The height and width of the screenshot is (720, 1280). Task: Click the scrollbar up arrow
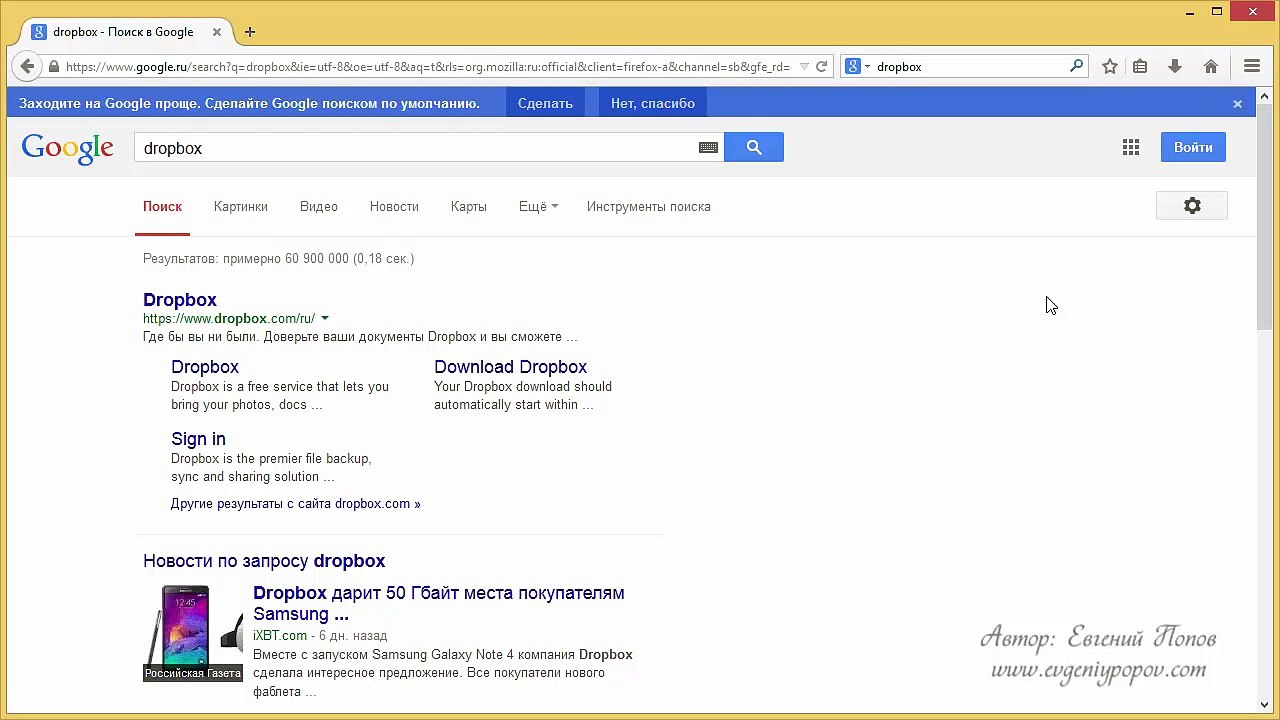[1265, 96]
